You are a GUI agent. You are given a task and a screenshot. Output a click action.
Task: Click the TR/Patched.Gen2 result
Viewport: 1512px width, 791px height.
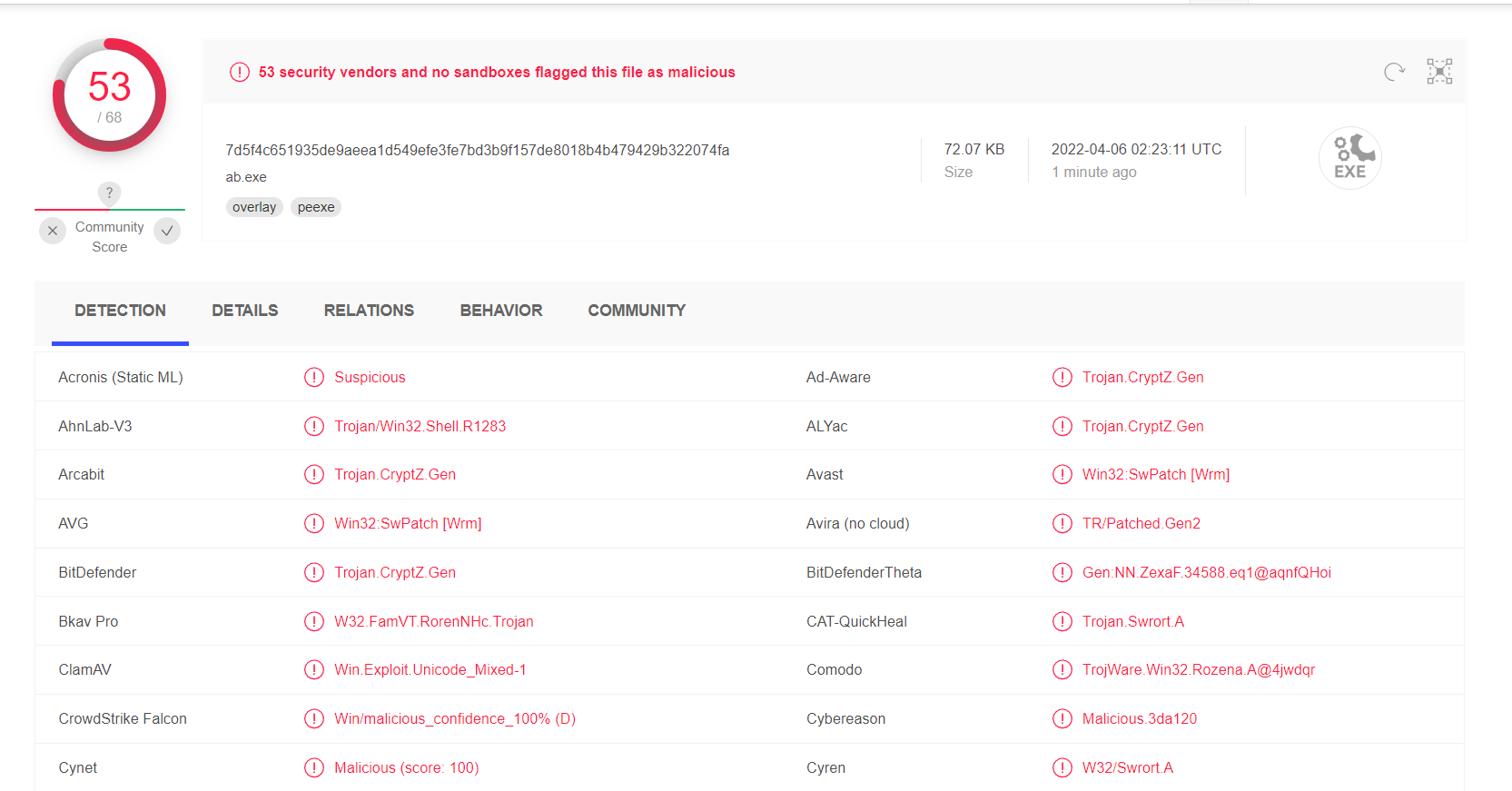1141,523
